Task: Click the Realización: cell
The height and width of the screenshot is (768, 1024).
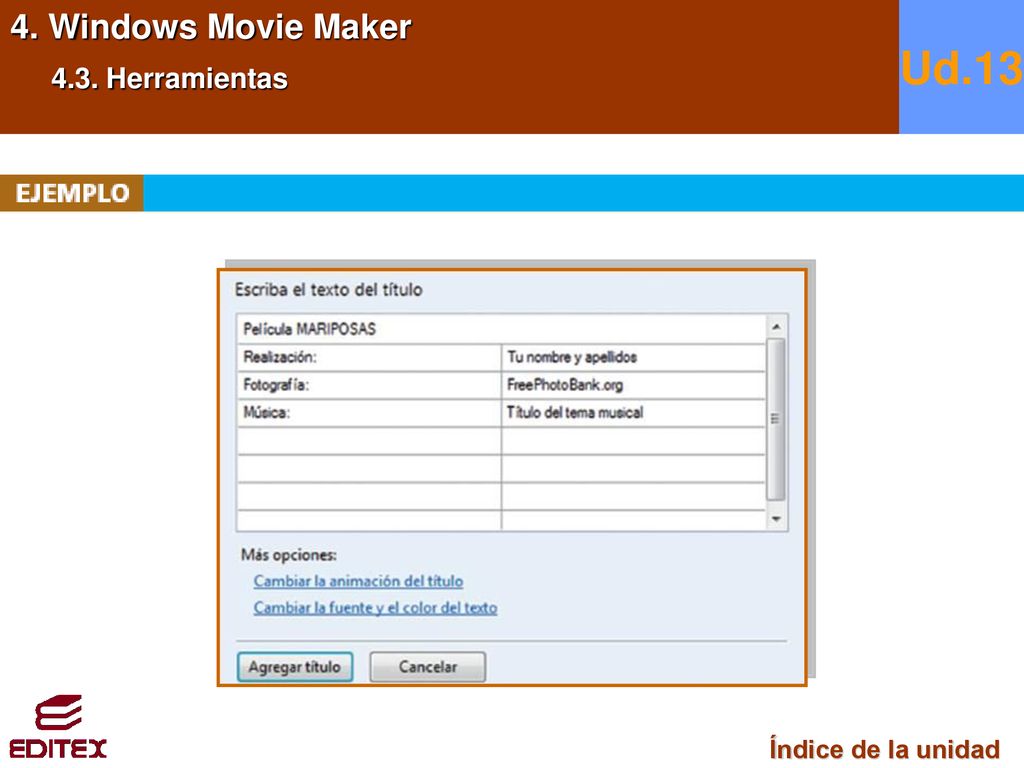Action: (x=369, y=358)
